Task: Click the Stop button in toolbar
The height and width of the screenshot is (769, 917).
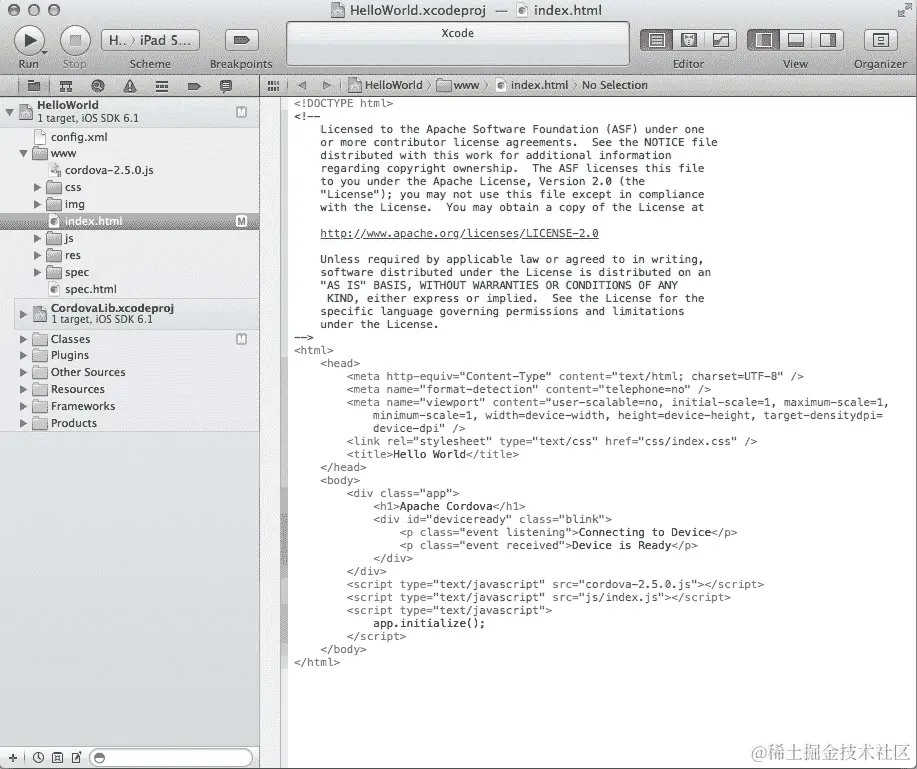Action: pos(75,40)
